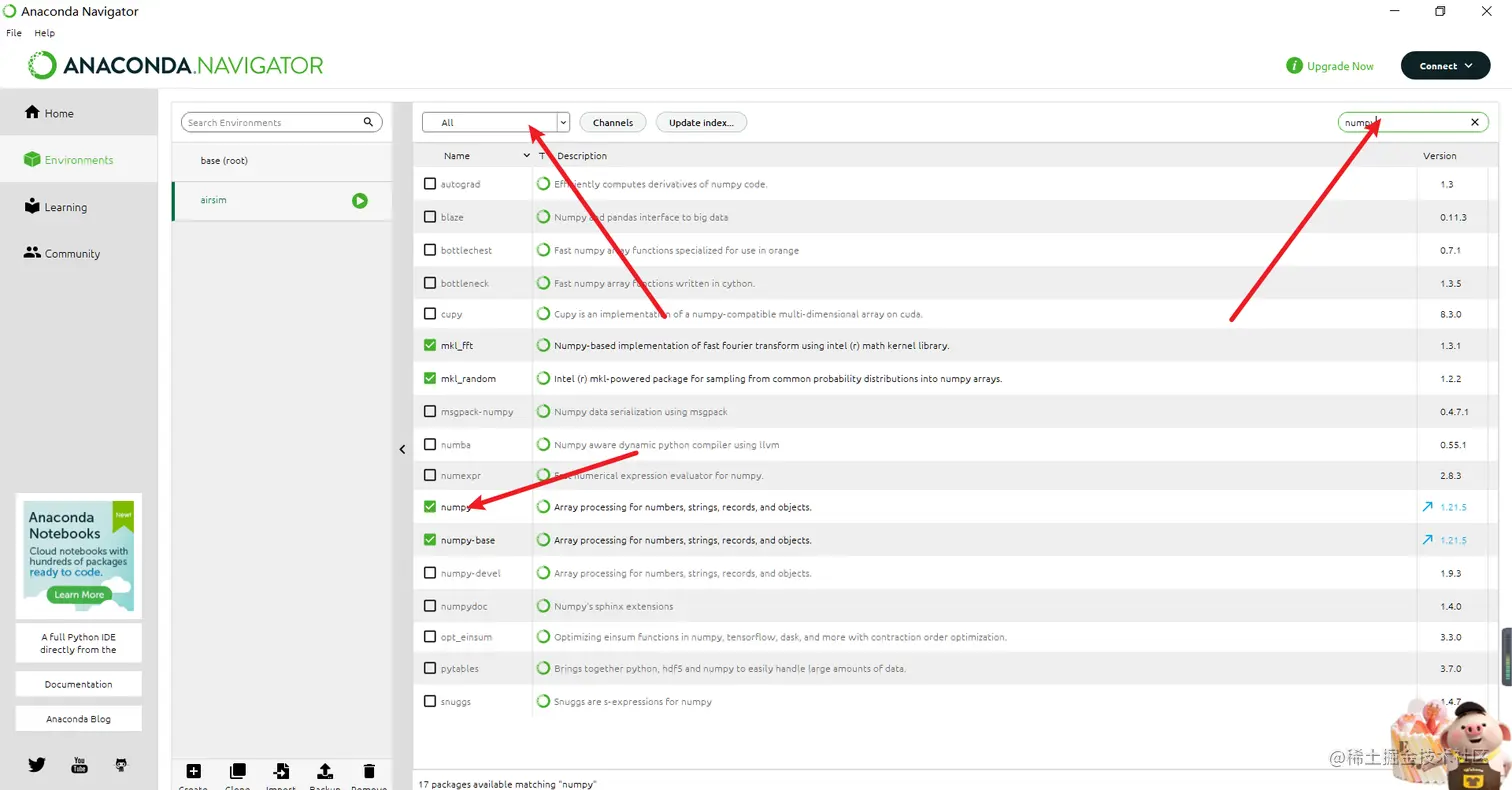Click the Remove environment trash icon
This screenshot has height=790, width=1512.
tap(369, 771)
